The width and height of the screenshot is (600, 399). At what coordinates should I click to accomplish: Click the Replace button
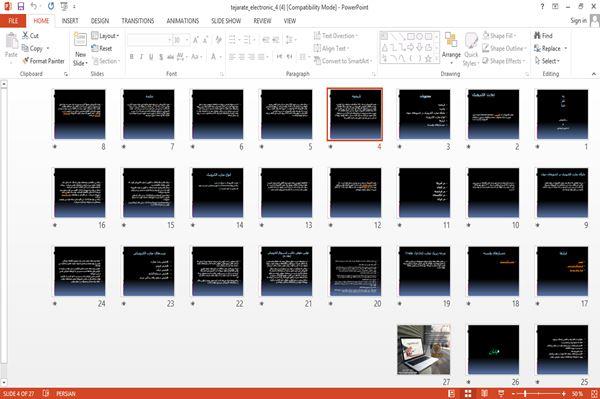coord(550,49)
